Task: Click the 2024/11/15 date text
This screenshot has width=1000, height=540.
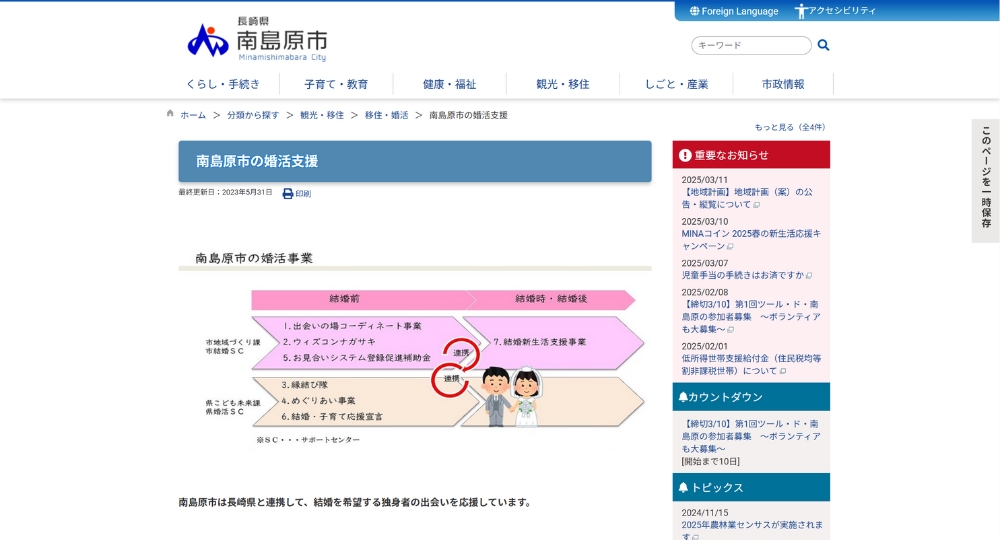Action: (x=704, y=513)
